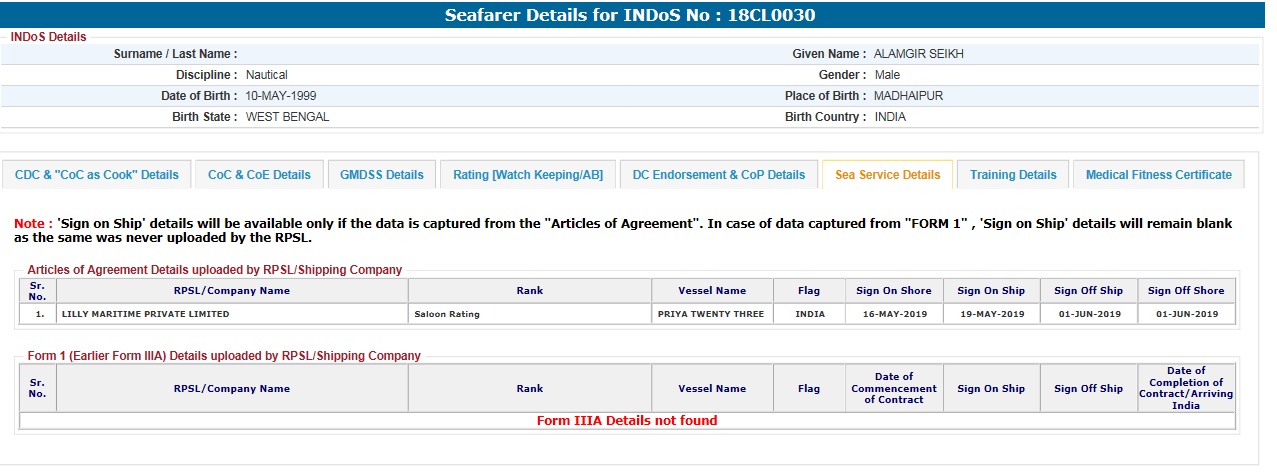
Task: Click the Flag header in Articles table
Action: [809, 291]
